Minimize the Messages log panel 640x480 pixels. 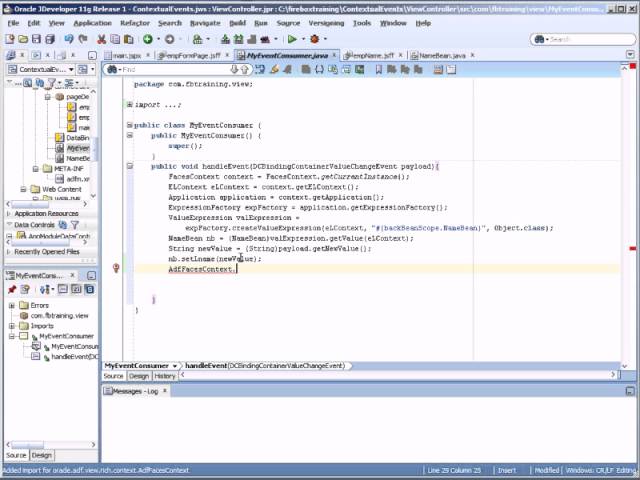(630, 391)
